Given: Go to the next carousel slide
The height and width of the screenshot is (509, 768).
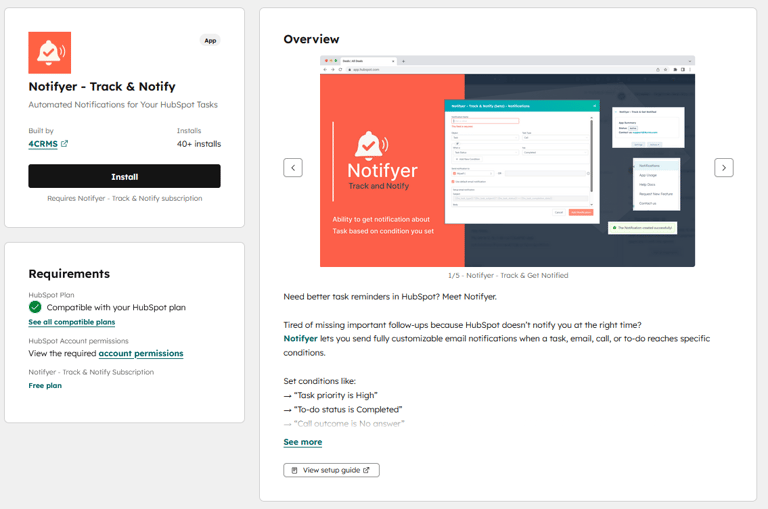Looking at the screenshot, I should (x=723, y=168).
